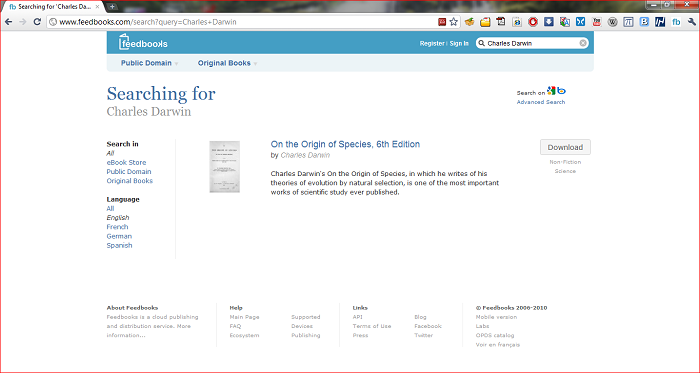700x373 pixels.
Task: Click the bookmark star in address bar
Action: pos(454,22)
